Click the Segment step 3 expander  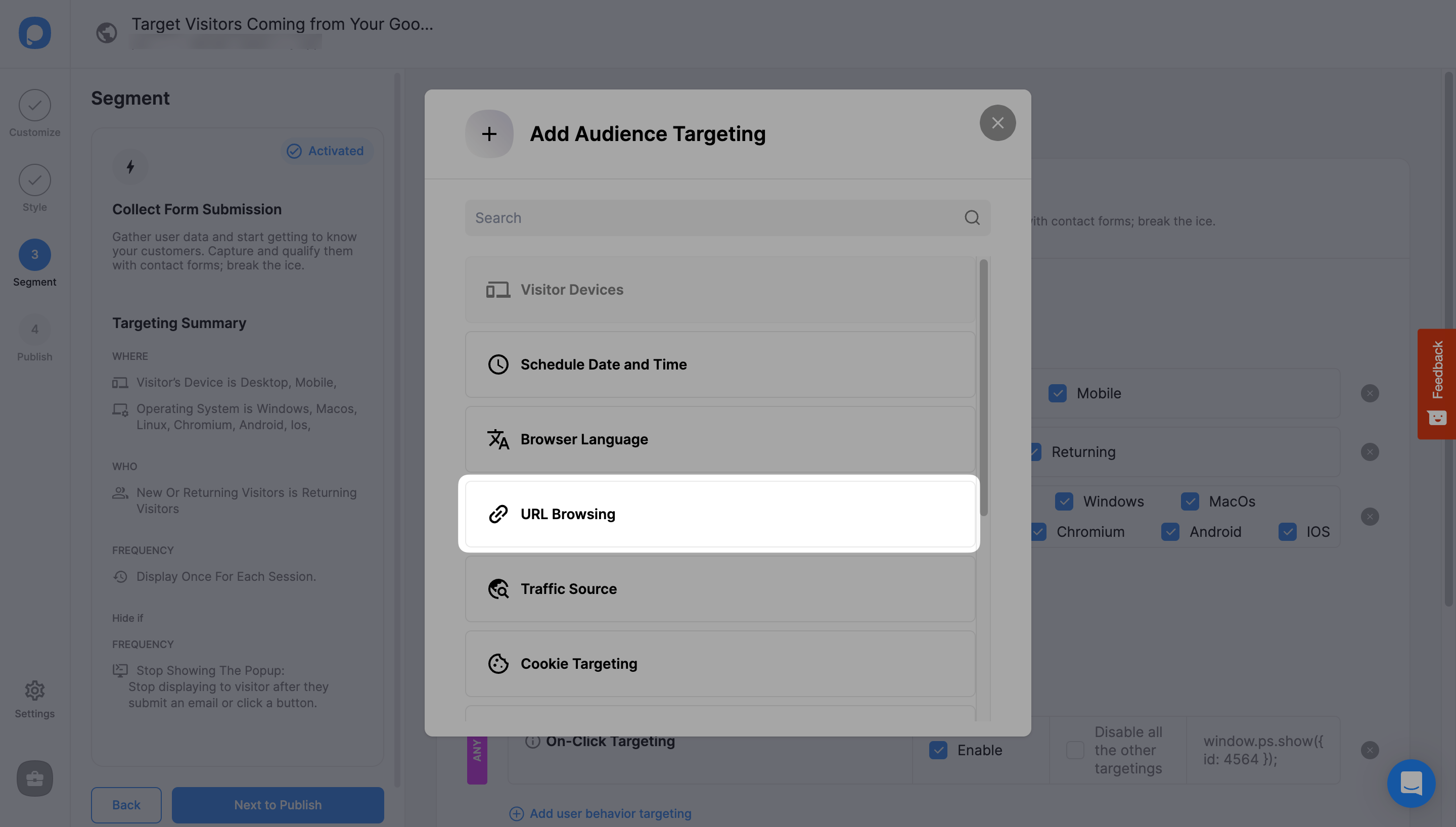tap(34, 254)
